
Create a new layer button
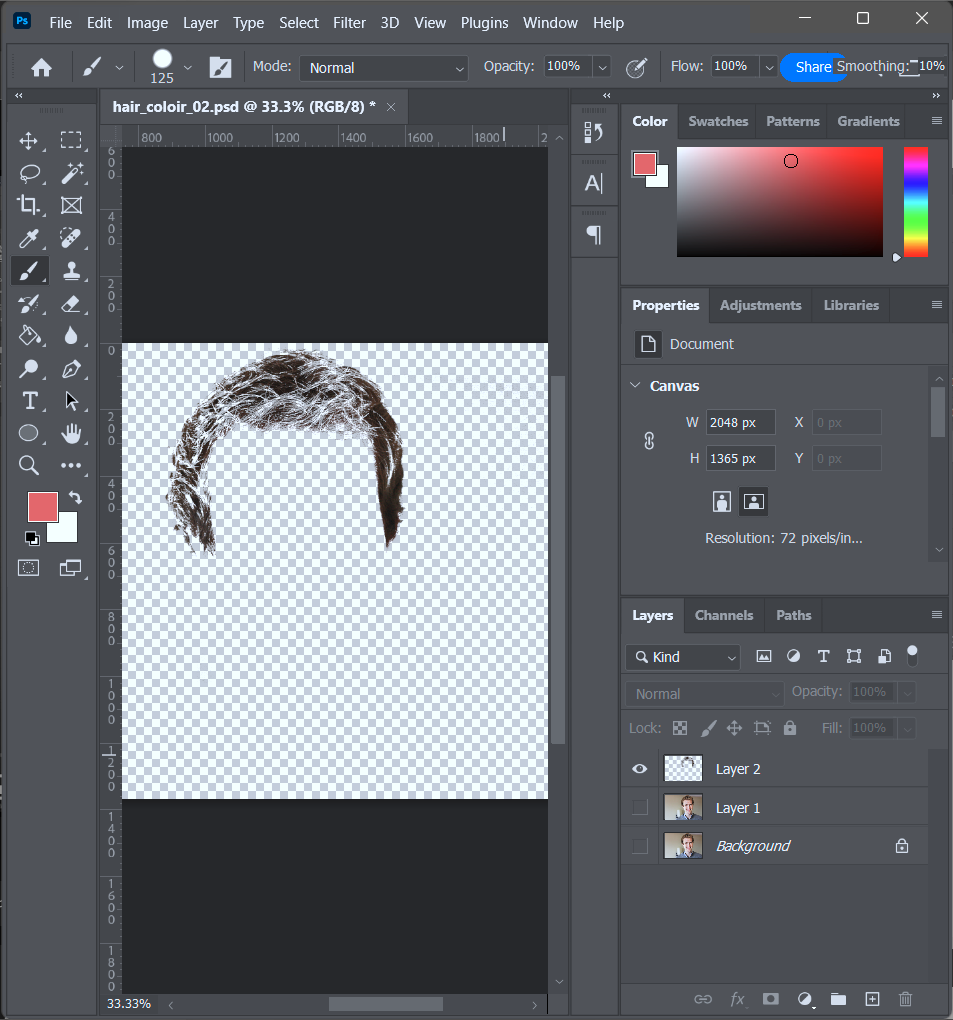872,999
